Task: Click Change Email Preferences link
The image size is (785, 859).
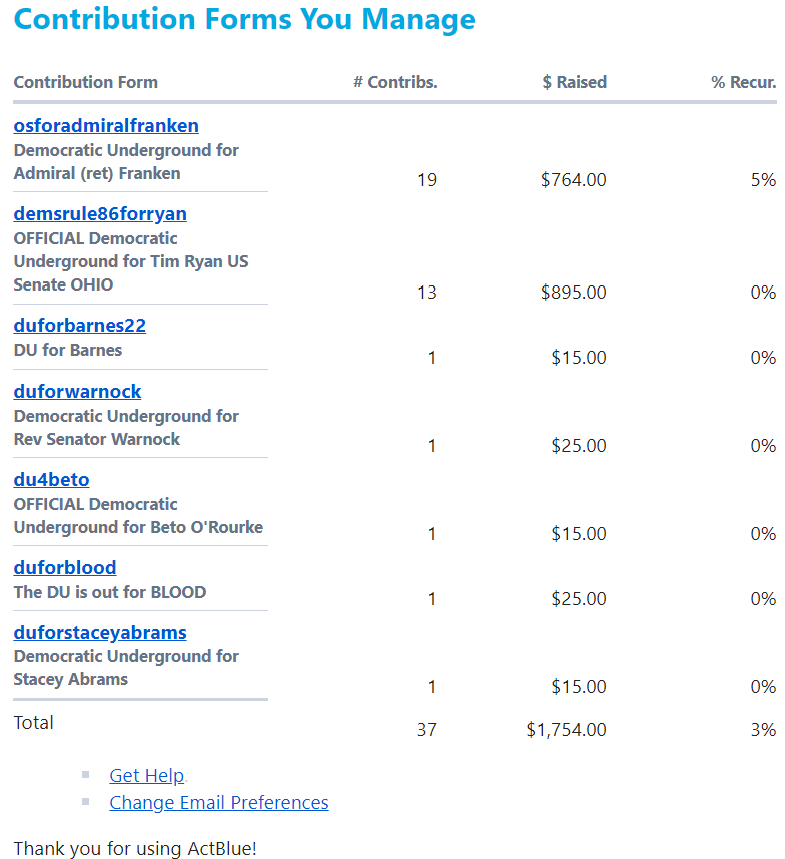Action: pos(219,803)
